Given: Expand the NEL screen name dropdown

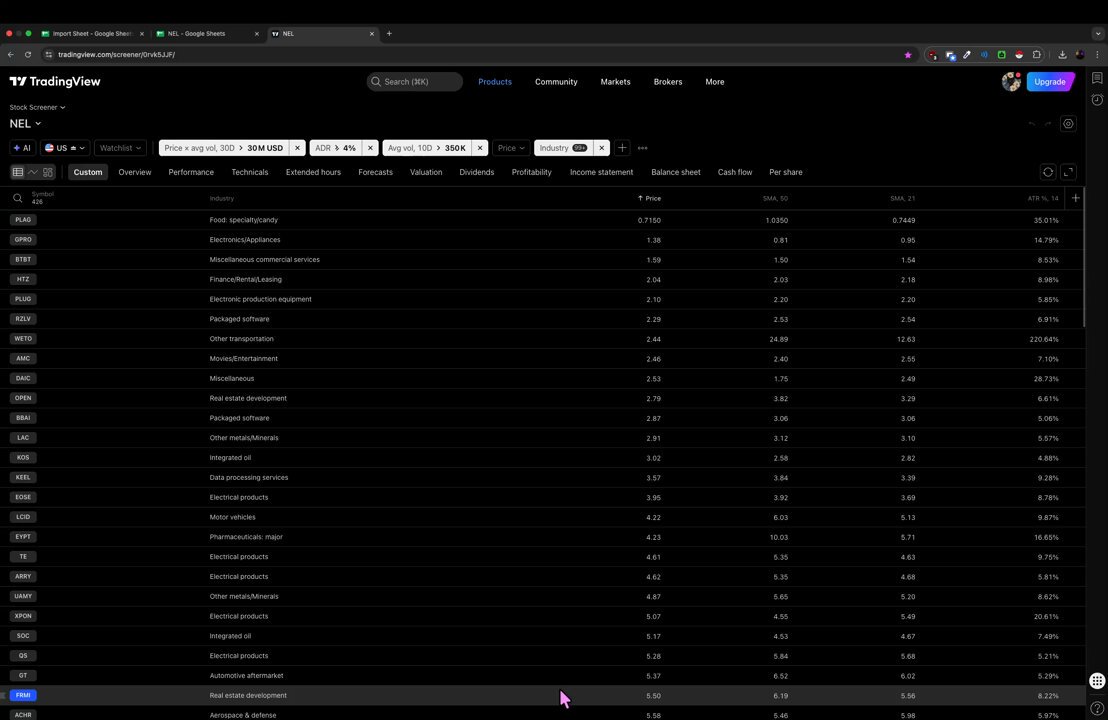Looking at the screenshot, I should click(25, 124).
